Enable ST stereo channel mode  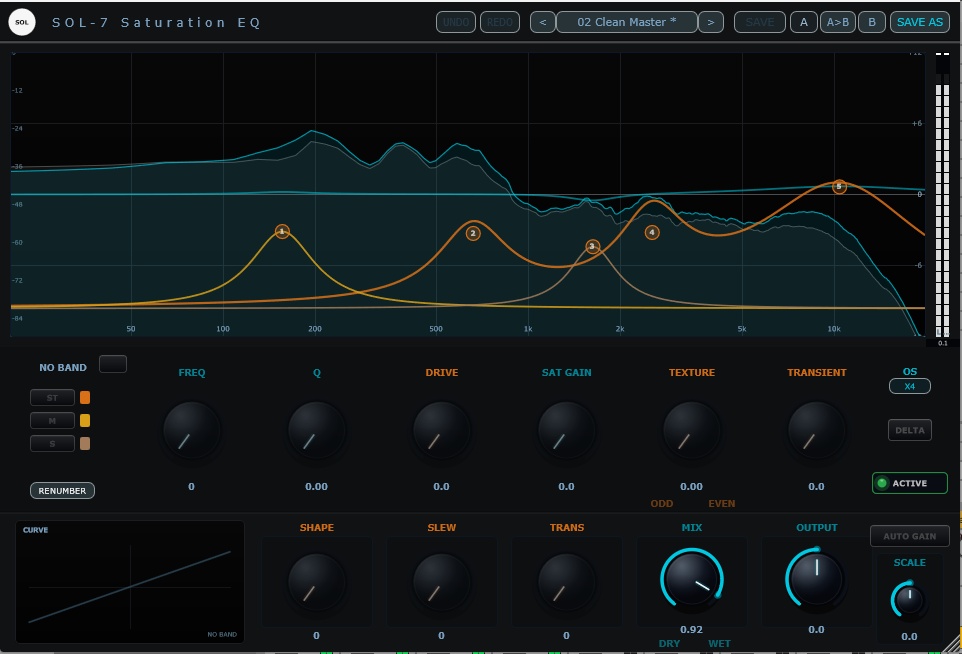coord(52,398)
